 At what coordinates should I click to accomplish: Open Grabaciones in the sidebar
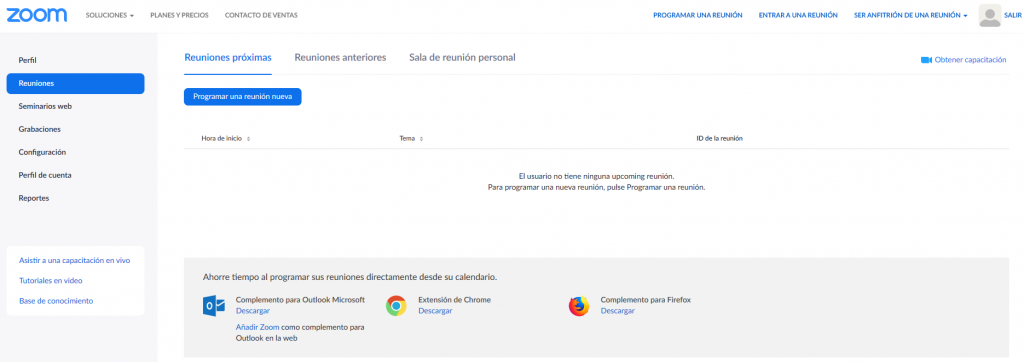[40, 129]
